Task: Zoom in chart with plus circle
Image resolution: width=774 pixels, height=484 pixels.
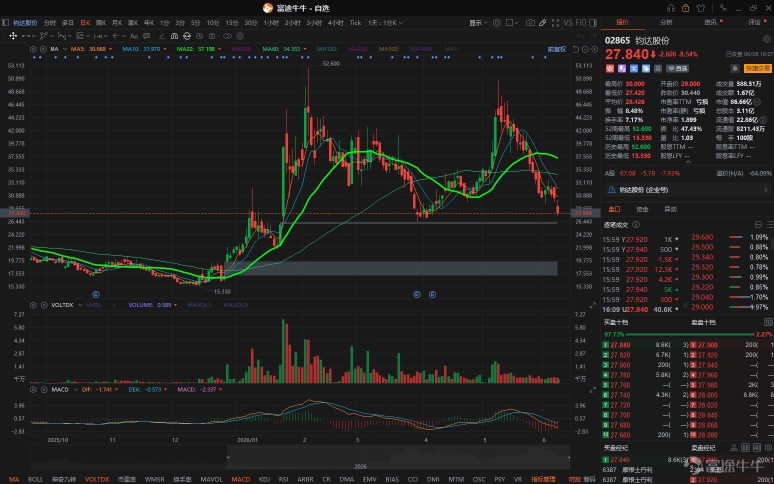Action: 594,49
